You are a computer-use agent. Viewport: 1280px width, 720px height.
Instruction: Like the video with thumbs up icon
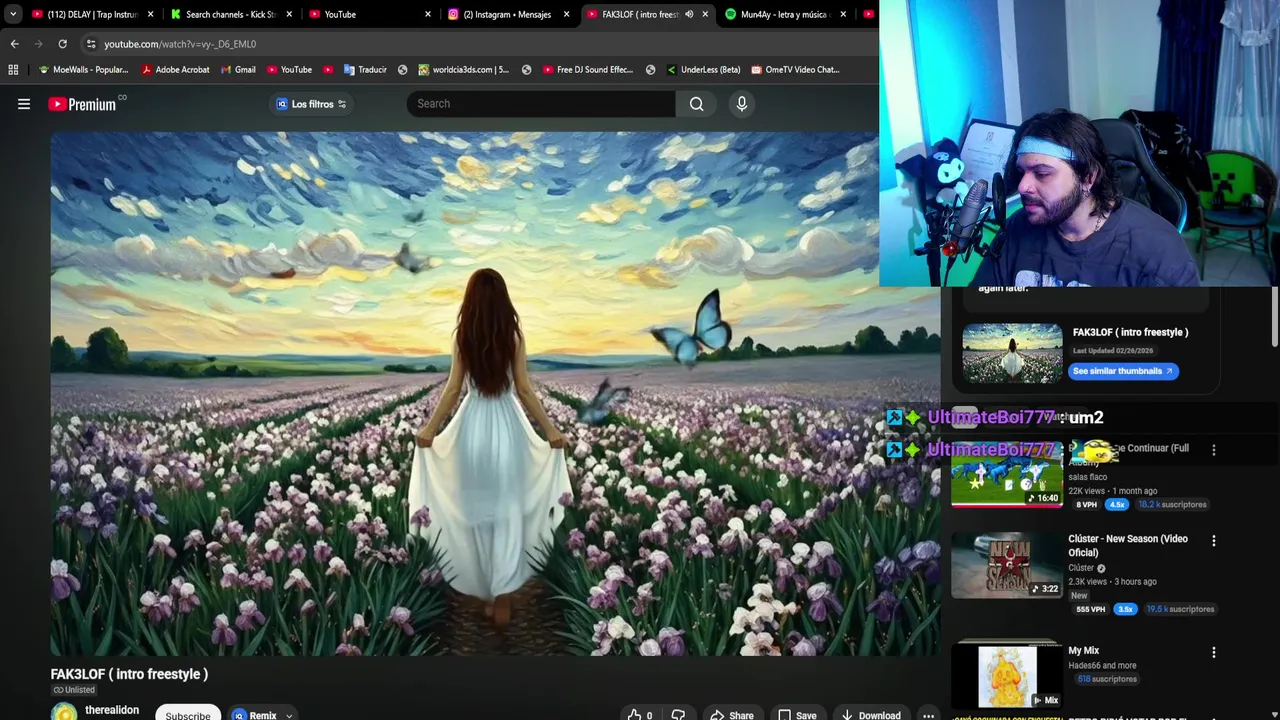tap(640, 715)
